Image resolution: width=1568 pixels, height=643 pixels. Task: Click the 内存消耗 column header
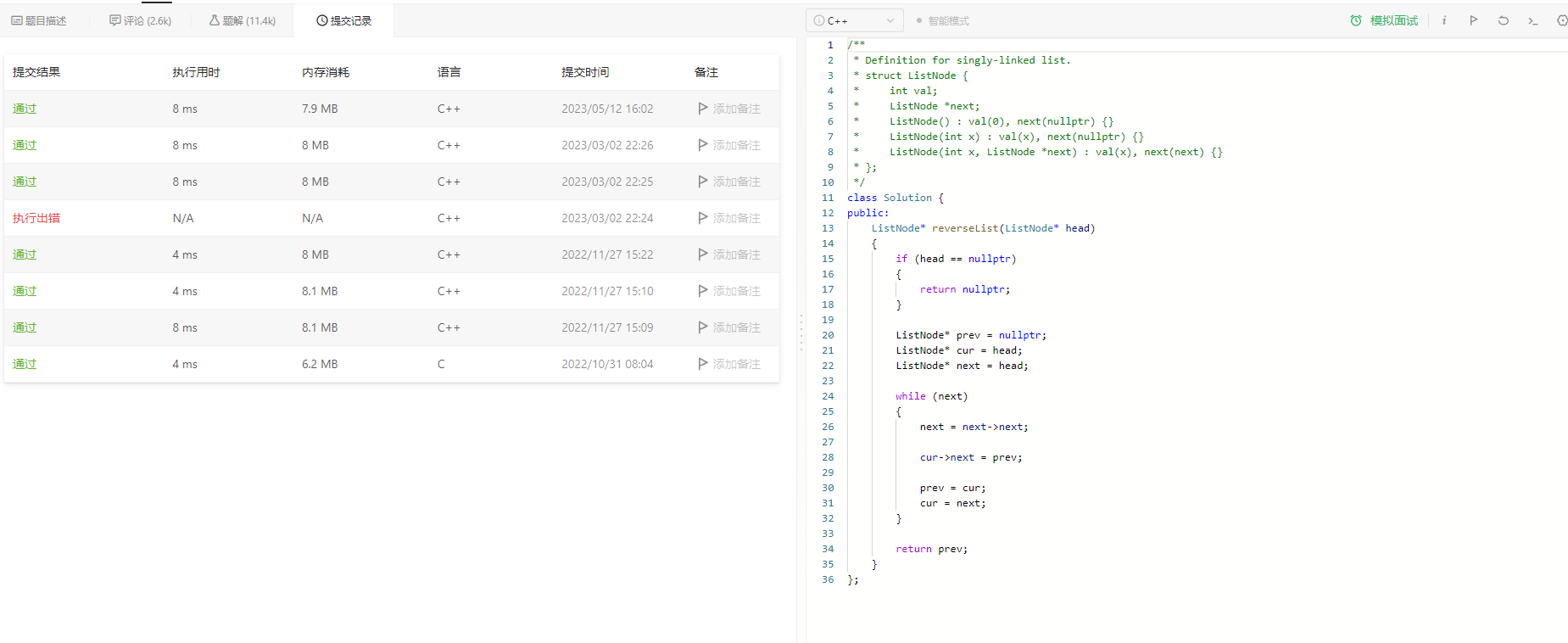(326, 72)
